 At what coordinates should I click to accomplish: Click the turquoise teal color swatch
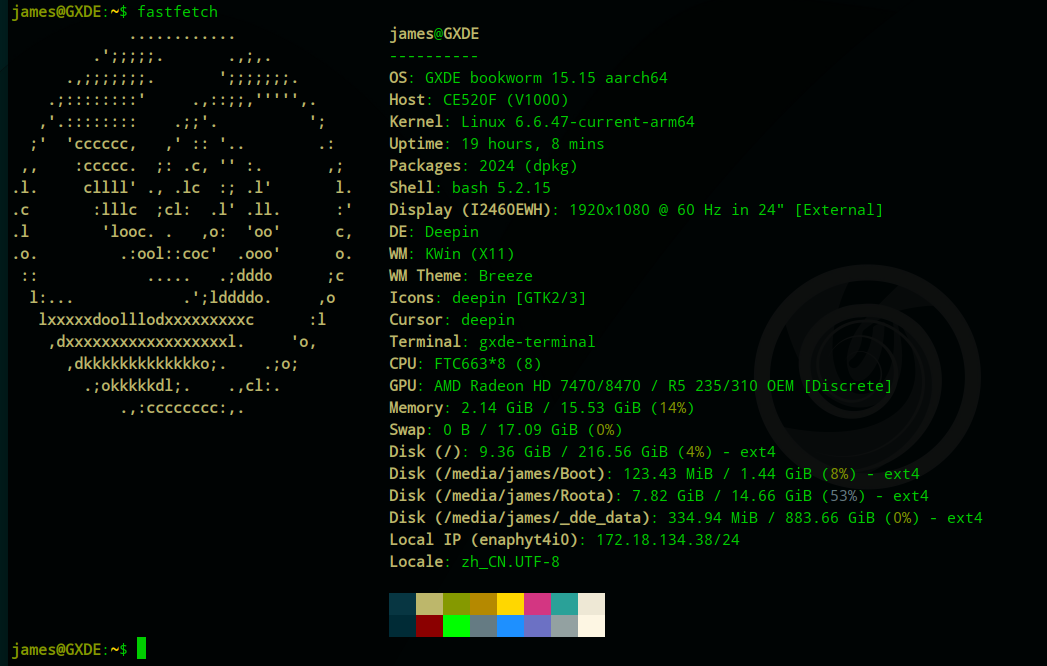(564, 604)
